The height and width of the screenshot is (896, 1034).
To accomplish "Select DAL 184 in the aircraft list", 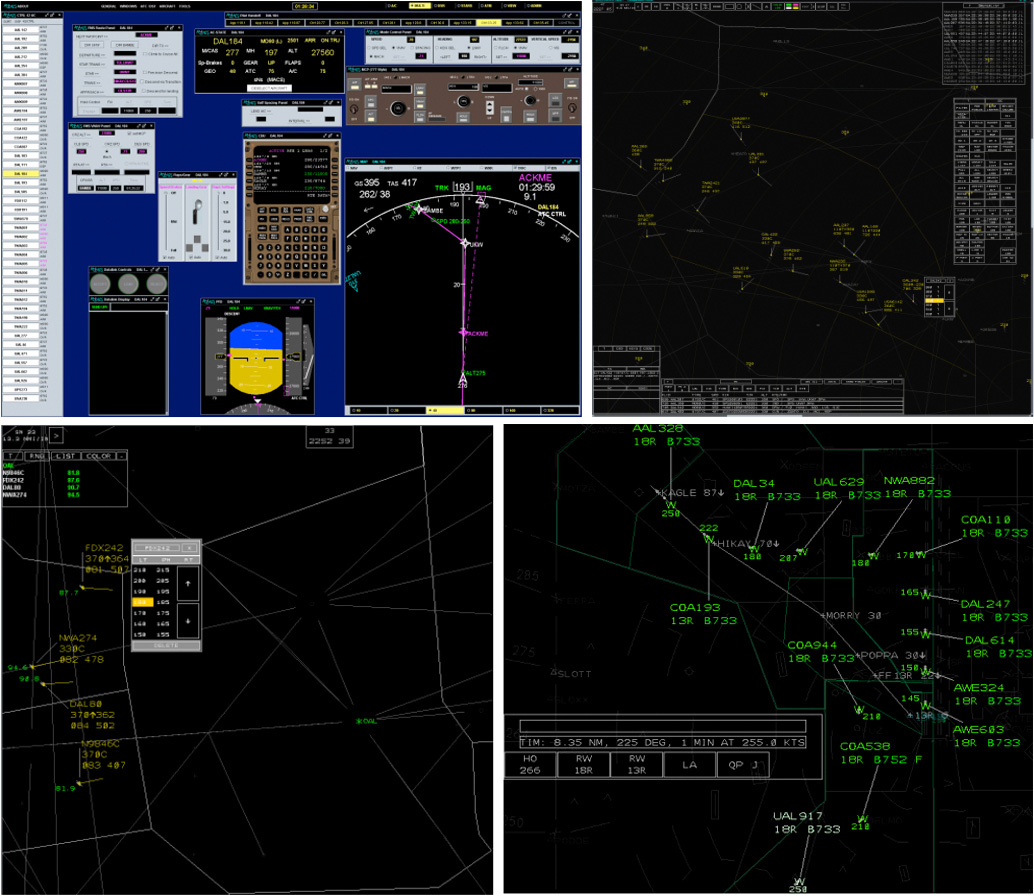I will click(20, 174).
